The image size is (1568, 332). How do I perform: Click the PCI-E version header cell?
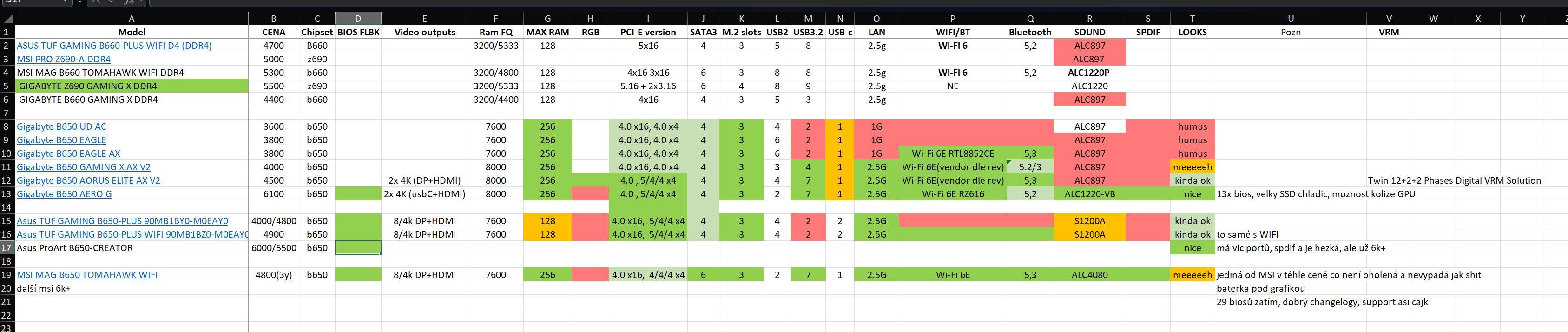pyautogui.click(x=648, y=32)
